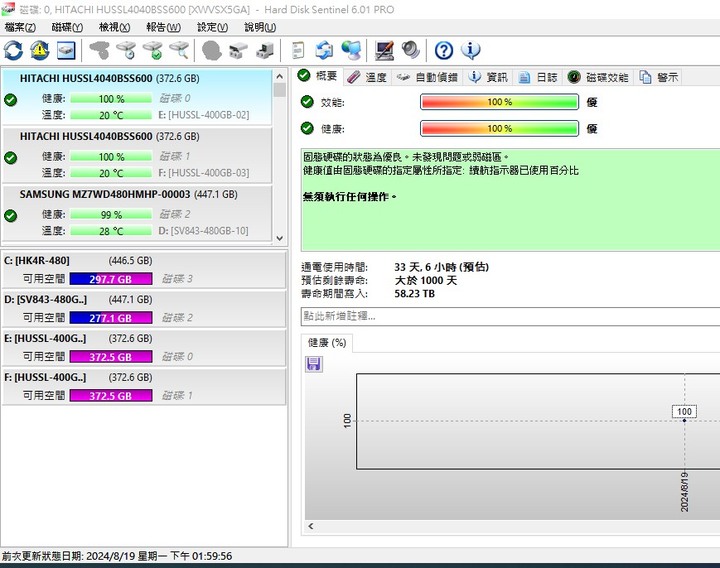Open the 報告 menu
Image resolution: width=720 pixels, height=568 pixels.
163,28
